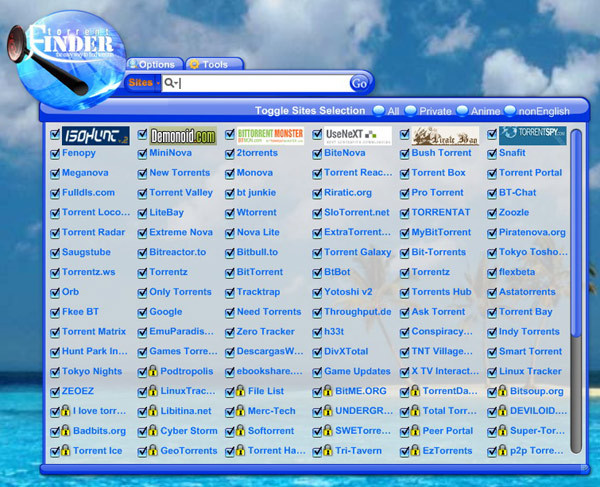This screenshot has height=487, width=600.
Task: Toggle all sites selection
Action: [379, 111]
